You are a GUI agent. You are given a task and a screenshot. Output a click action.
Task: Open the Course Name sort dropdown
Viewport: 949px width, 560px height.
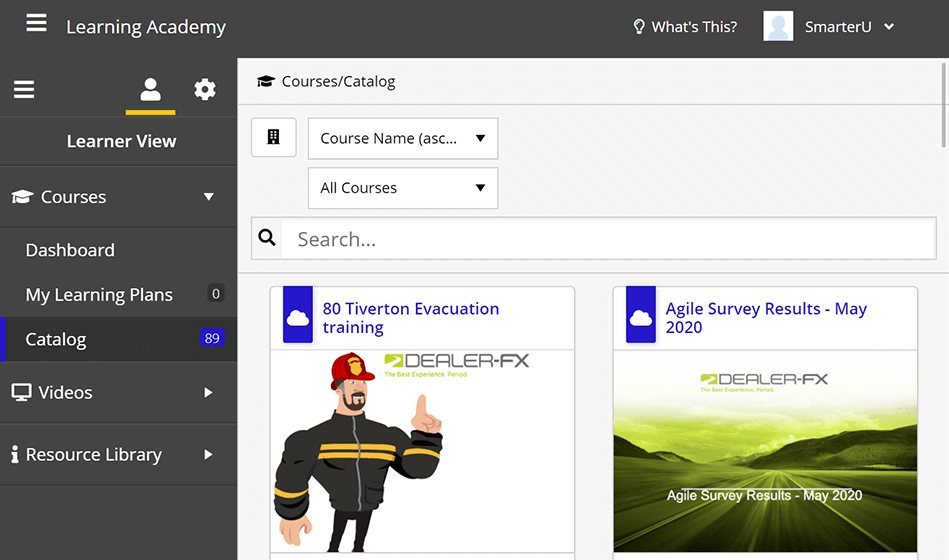[x=403, y=139]
